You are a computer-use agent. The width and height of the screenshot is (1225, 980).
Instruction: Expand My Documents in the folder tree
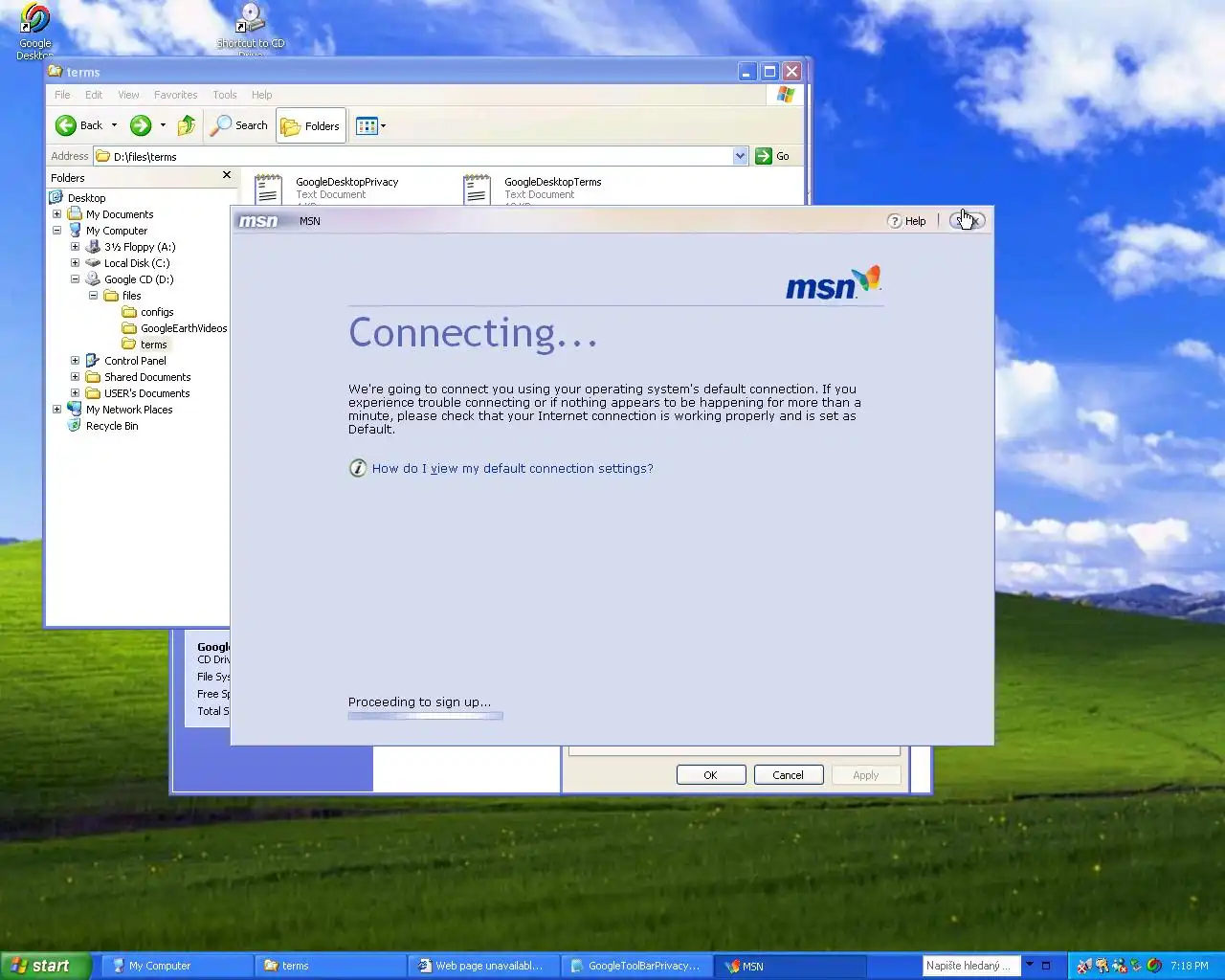click(x=56, y=214)
